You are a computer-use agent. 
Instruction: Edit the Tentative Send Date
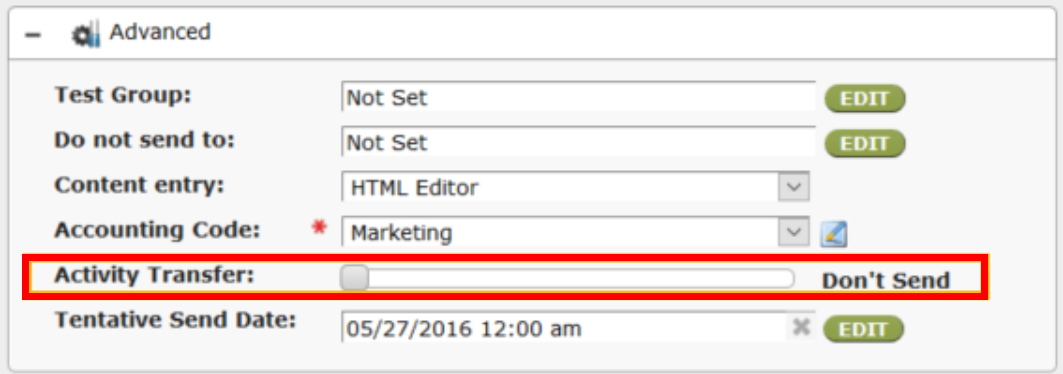point(863,329)
